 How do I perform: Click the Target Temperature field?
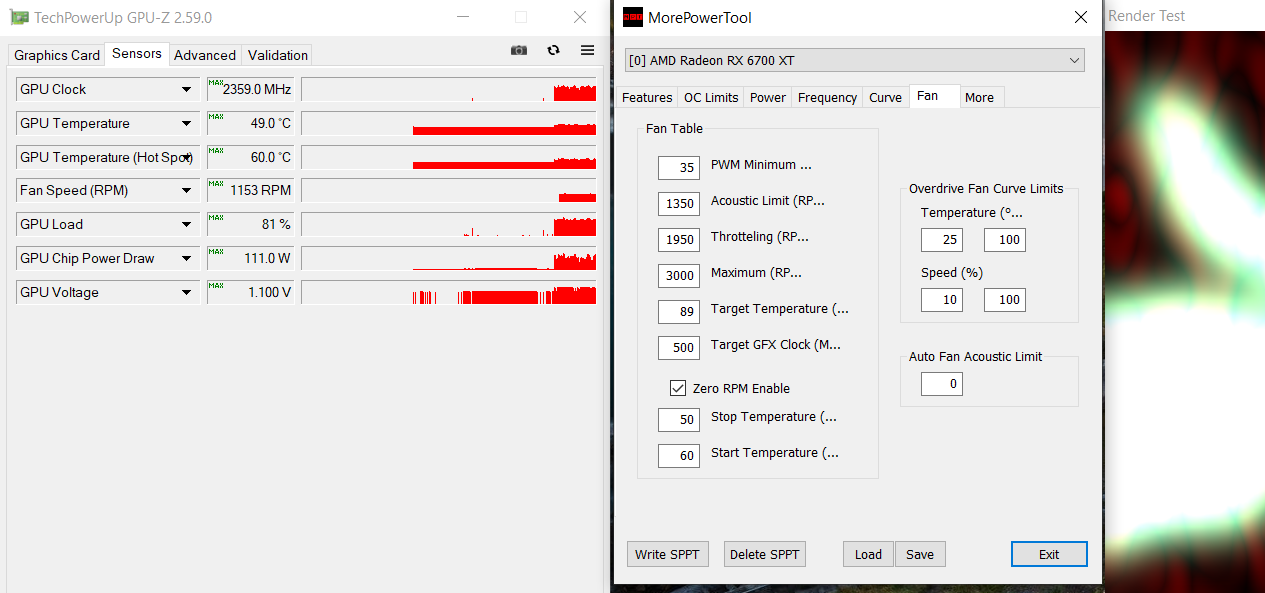tap(679, 311)
